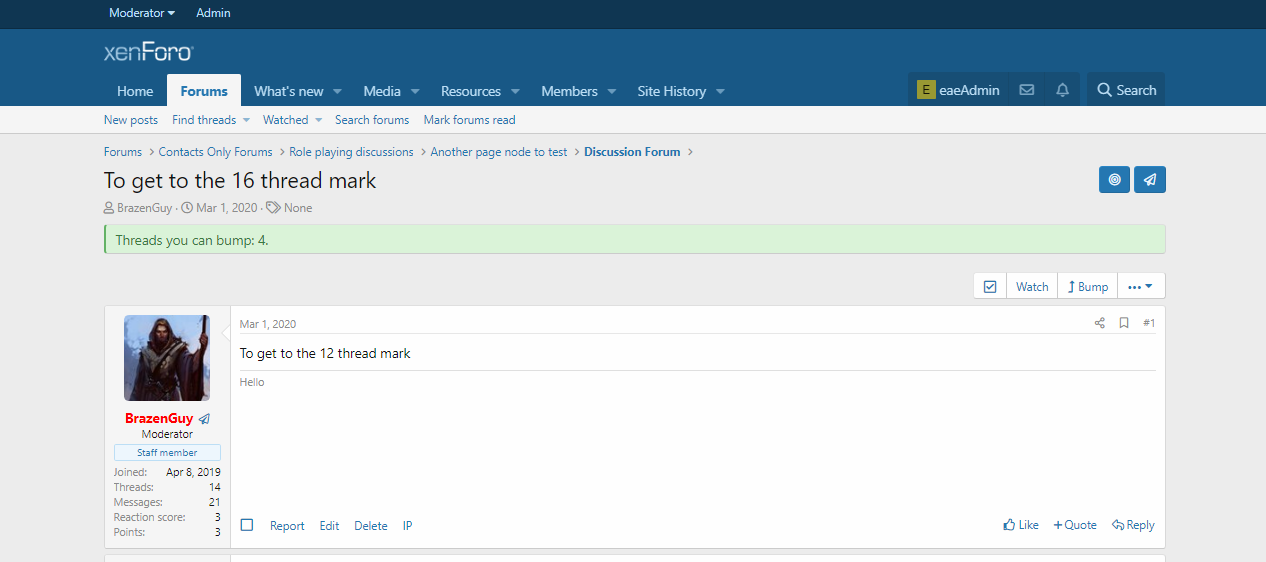Open the Search button in the header

click(x=1126, y=90)
